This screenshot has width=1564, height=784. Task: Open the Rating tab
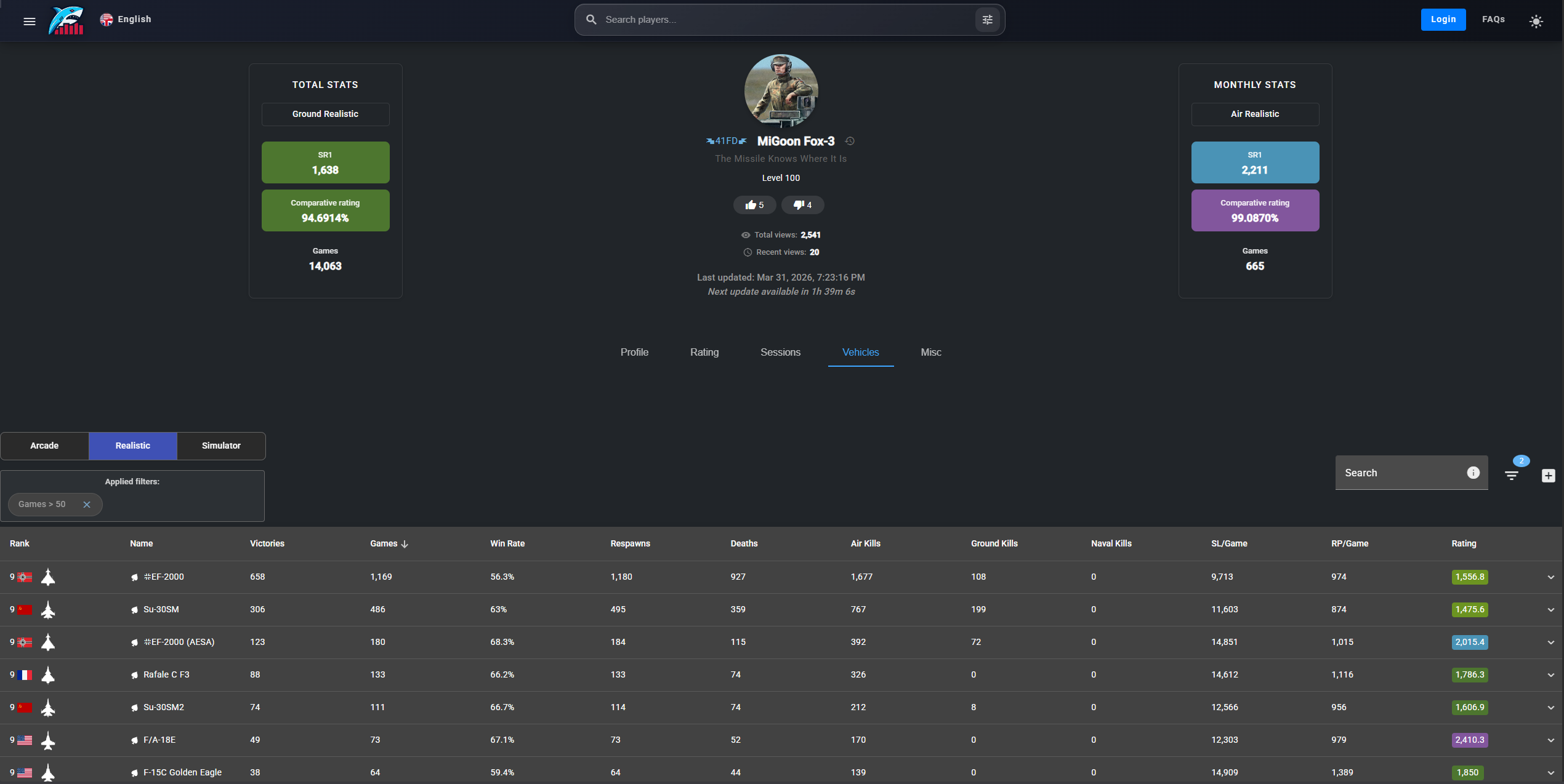click(704, 352)
